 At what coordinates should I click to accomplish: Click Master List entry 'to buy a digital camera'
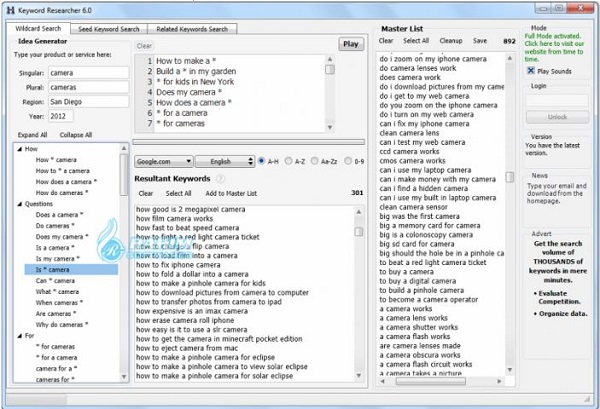[418, 281]
